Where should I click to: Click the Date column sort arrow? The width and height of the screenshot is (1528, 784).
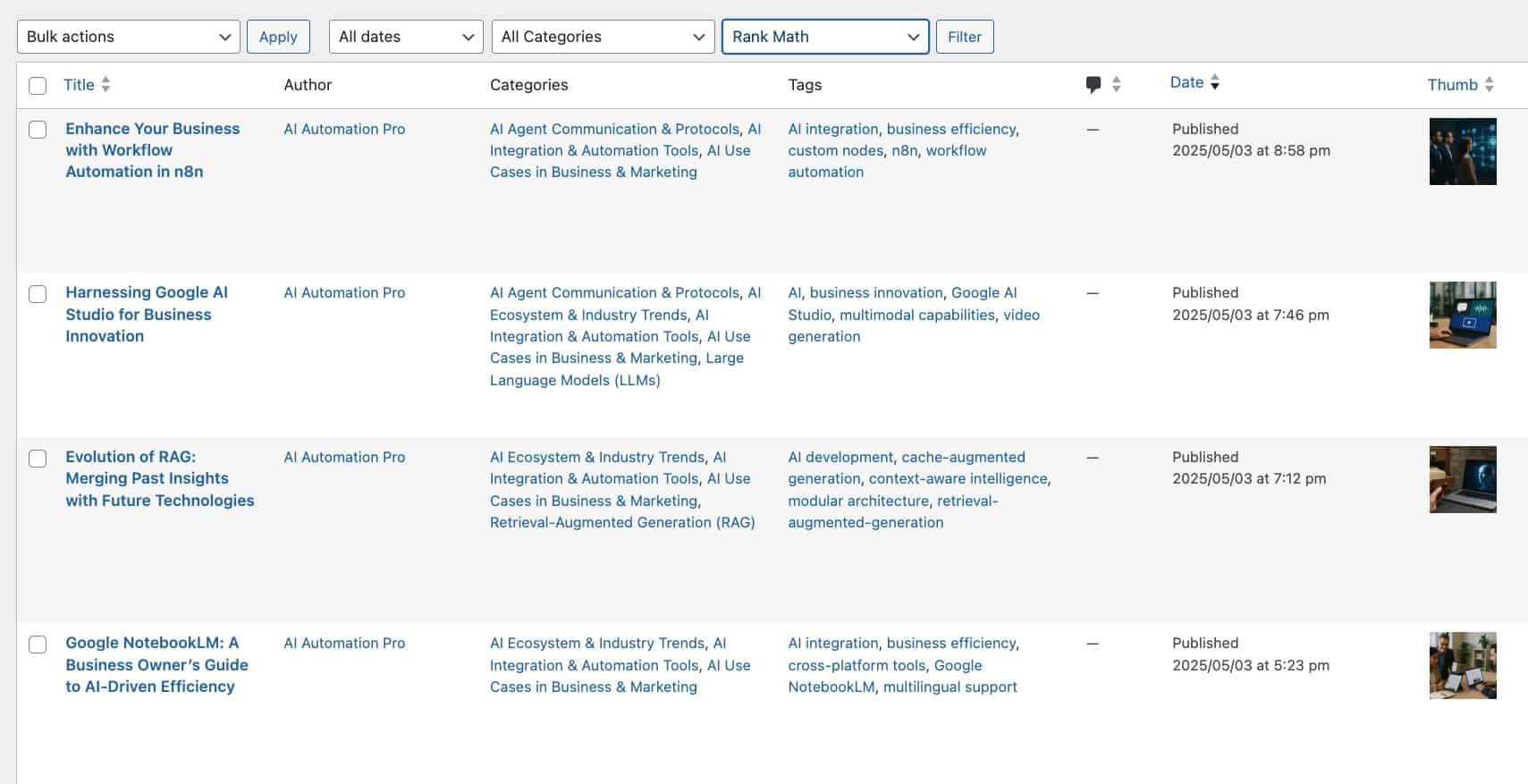coord(1214,82)
